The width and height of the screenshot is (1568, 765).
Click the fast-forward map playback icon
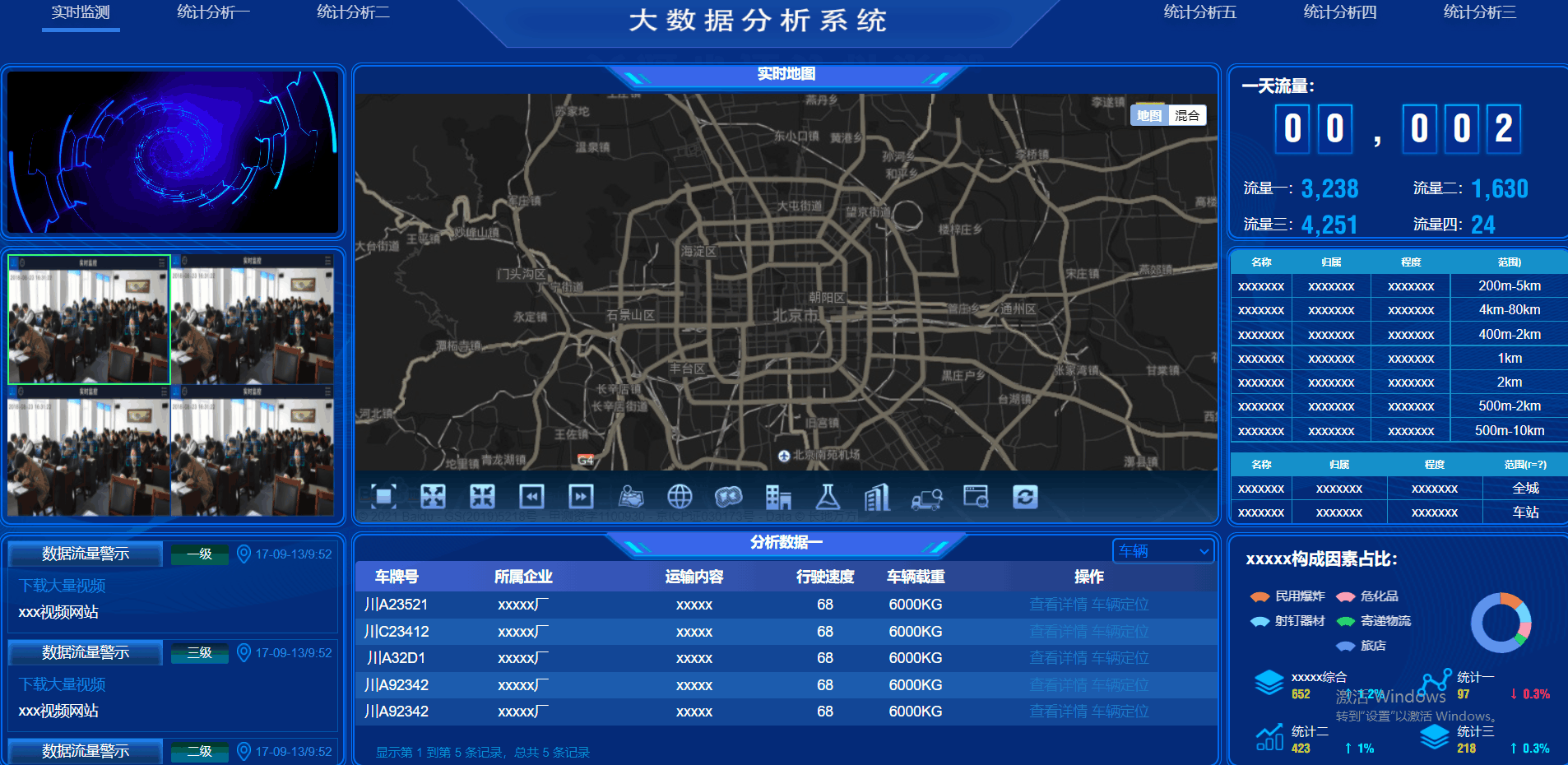click(581, 496)
